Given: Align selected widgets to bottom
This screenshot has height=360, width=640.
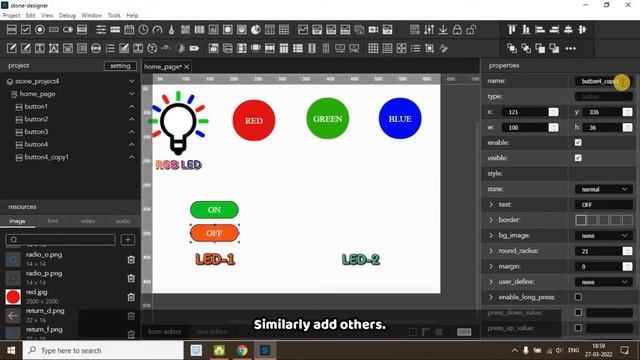Looking at the screenshot, I should 526,29.
